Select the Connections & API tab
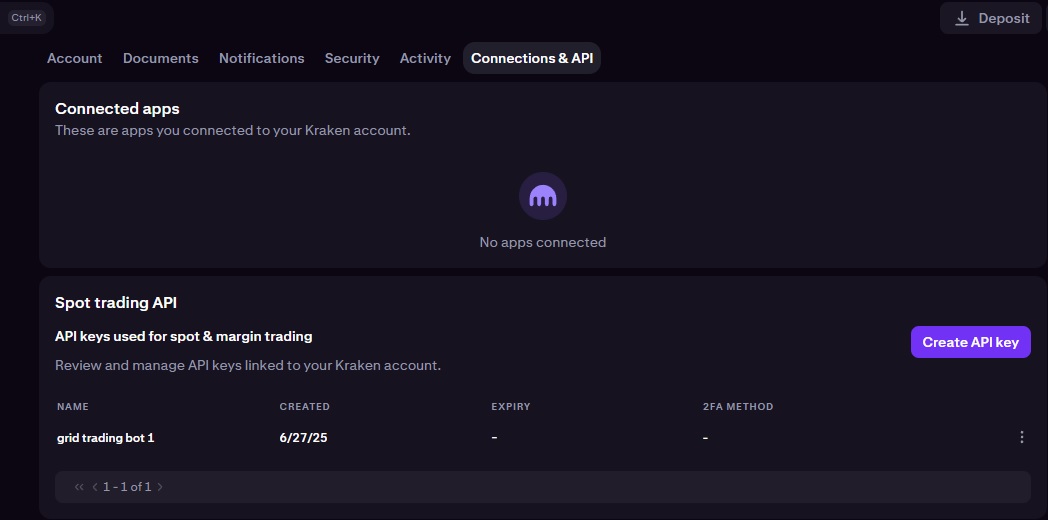Viewport: 1048px width, 520px height. (x=532, y=58)
